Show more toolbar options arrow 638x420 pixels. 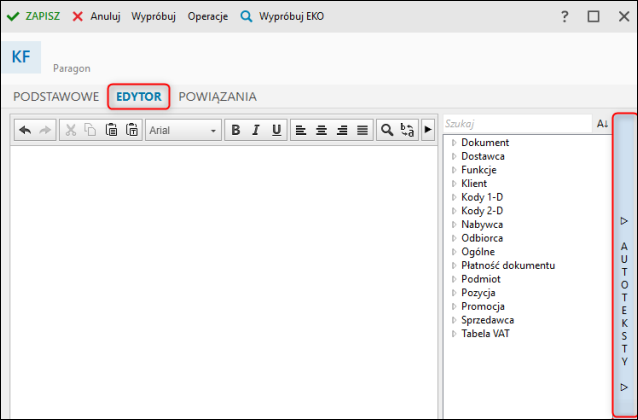coord(428,130)
